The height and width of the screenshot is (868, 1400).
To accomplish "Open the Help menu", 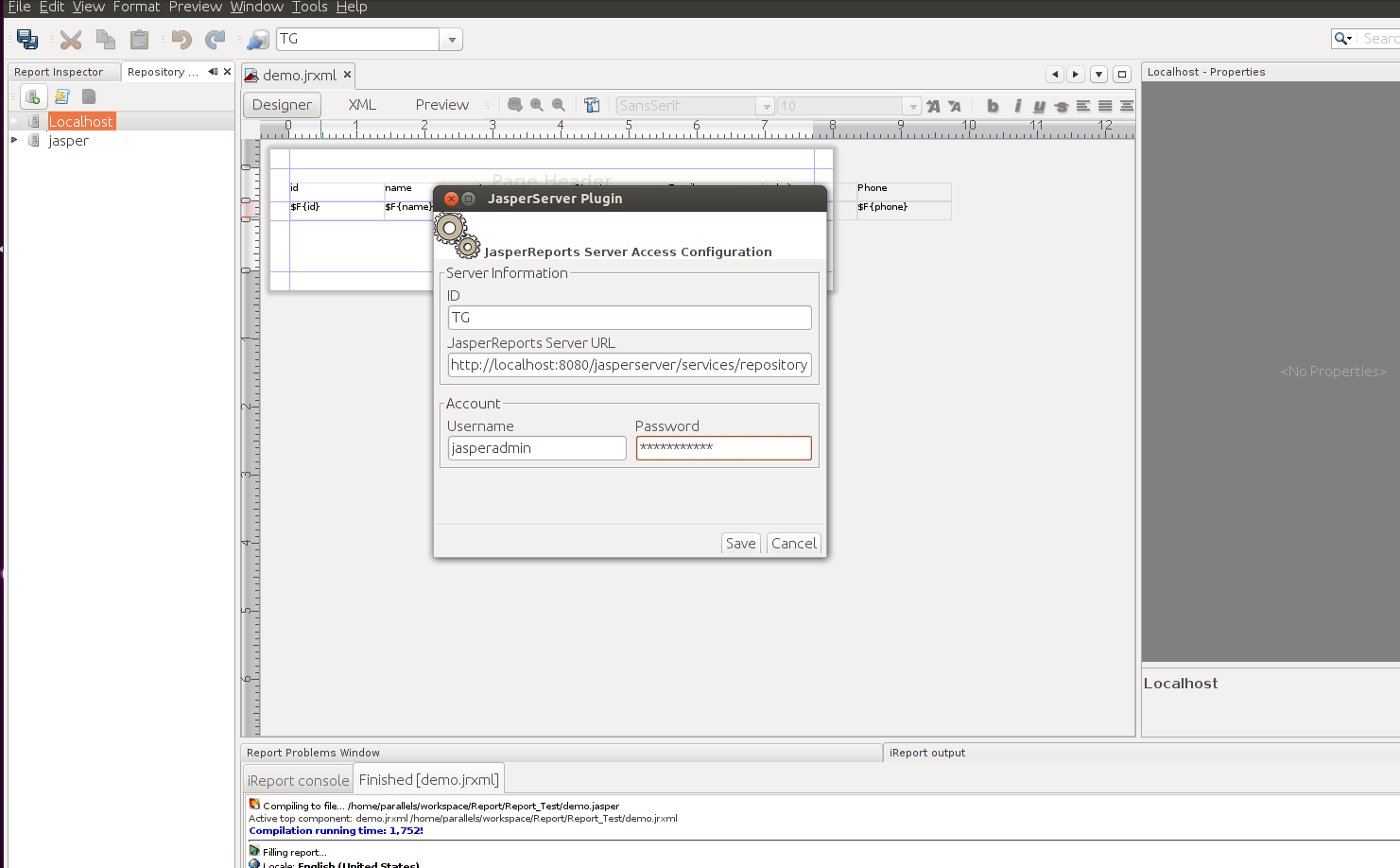I will click(x=352, y=8).
